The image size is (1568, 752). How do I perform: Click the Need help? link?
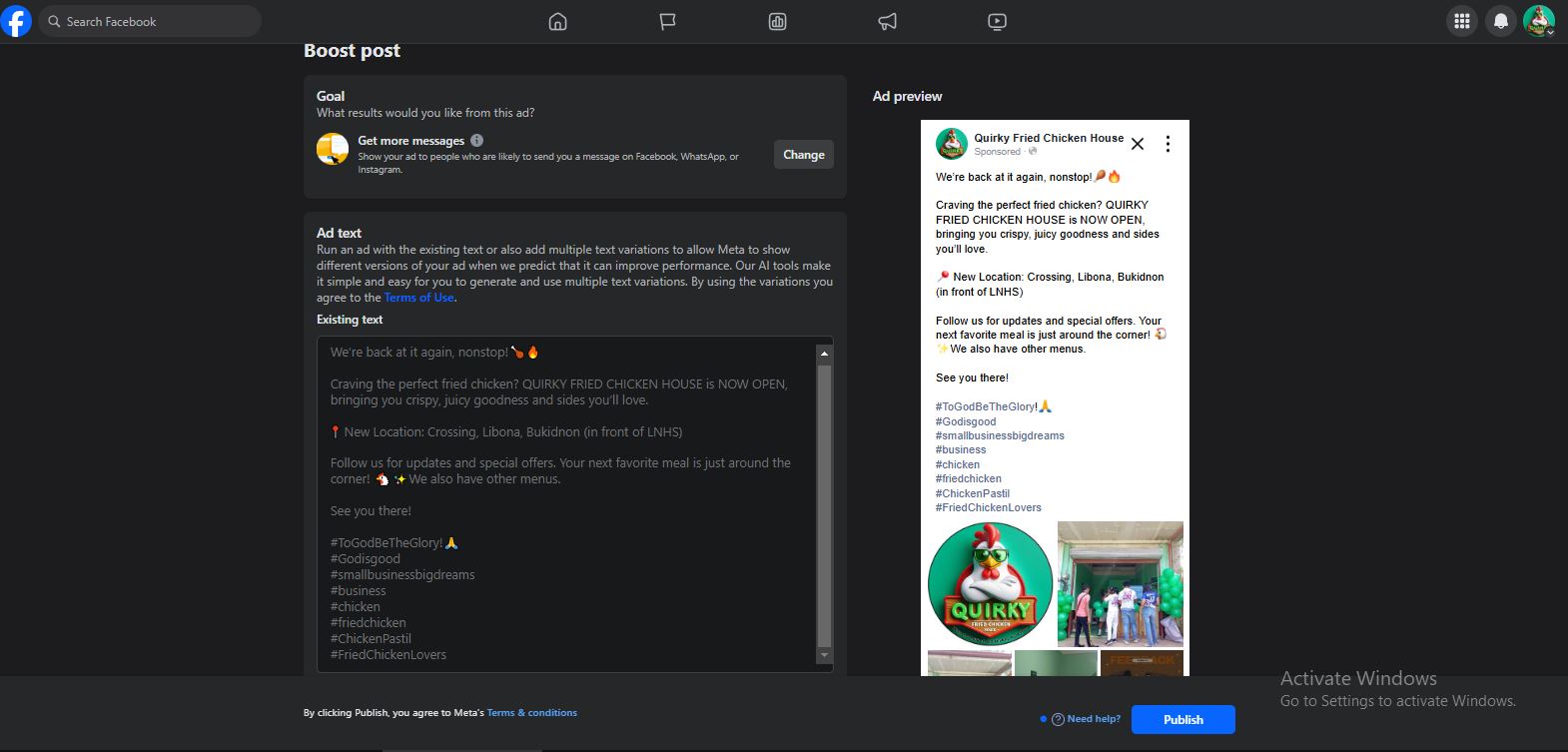point(1094,719)
